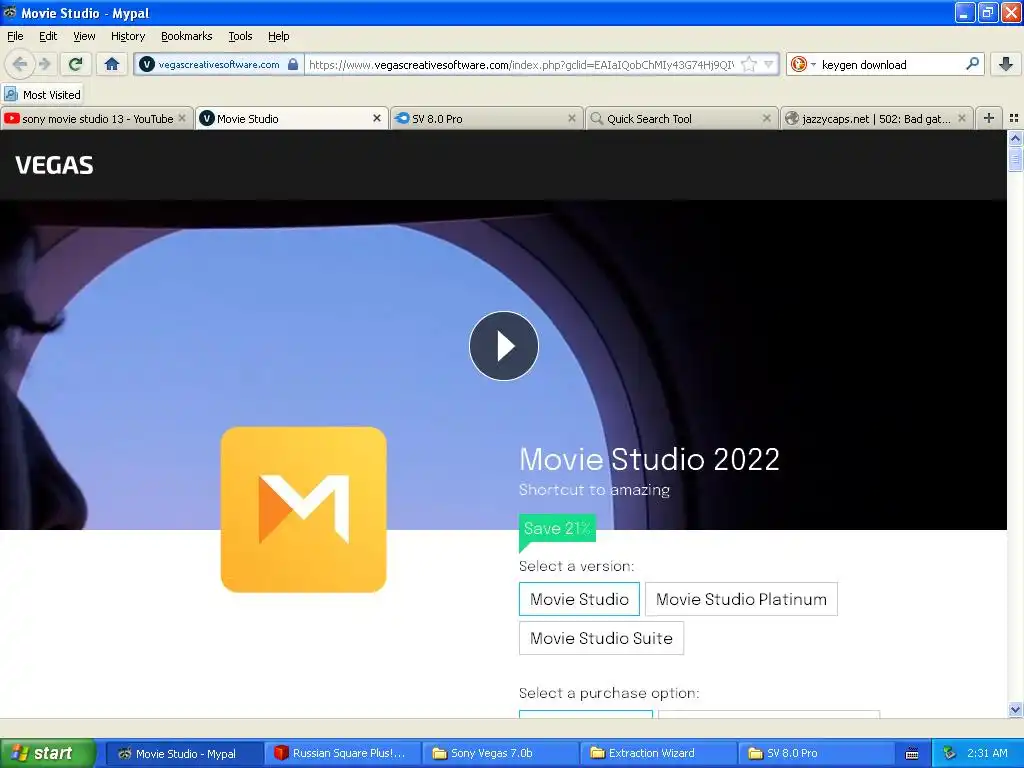This screenshot has height=768, width=1024.
Task: Open the Home page icon
Action: 112,64
